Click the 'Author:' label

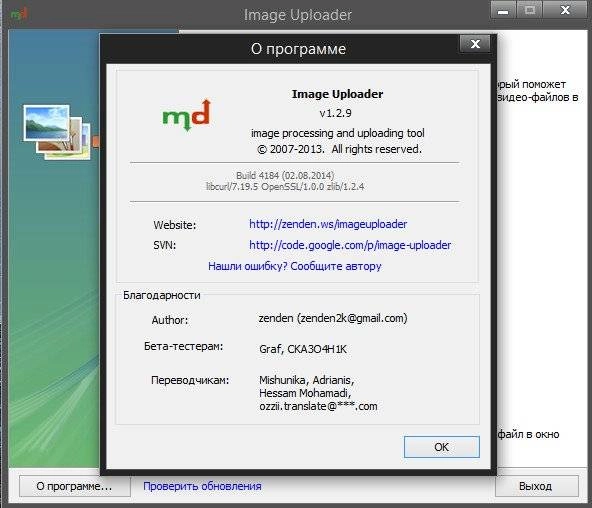click(x=170, y=320)
